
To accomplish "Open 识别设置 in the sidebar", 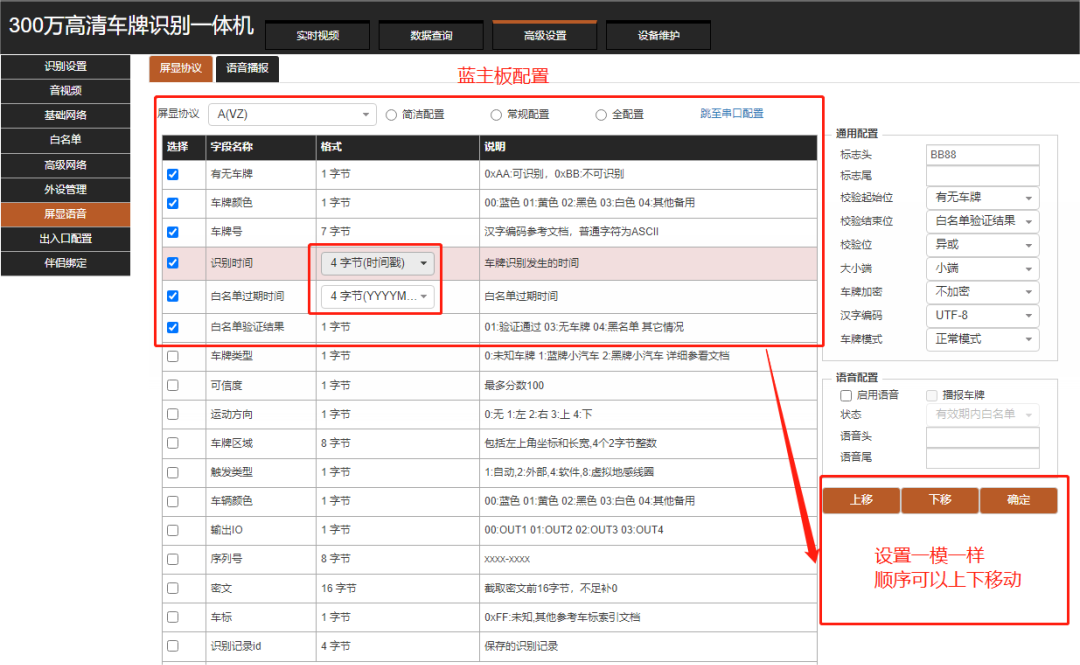I will click(x=65, y=66).
